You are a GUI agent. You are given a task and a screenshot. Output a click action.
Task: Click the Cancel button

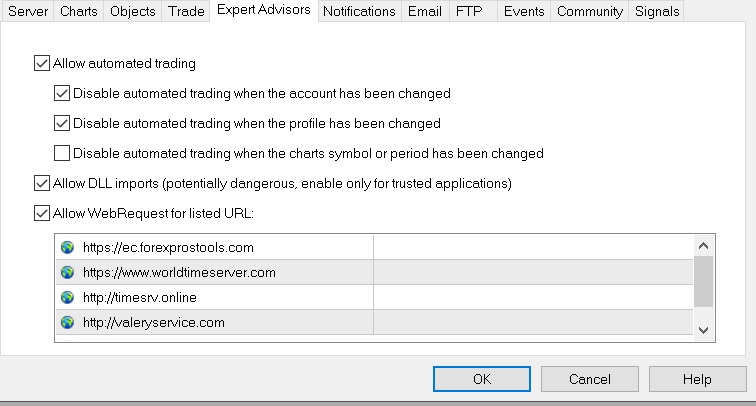(x=590, y=379)
